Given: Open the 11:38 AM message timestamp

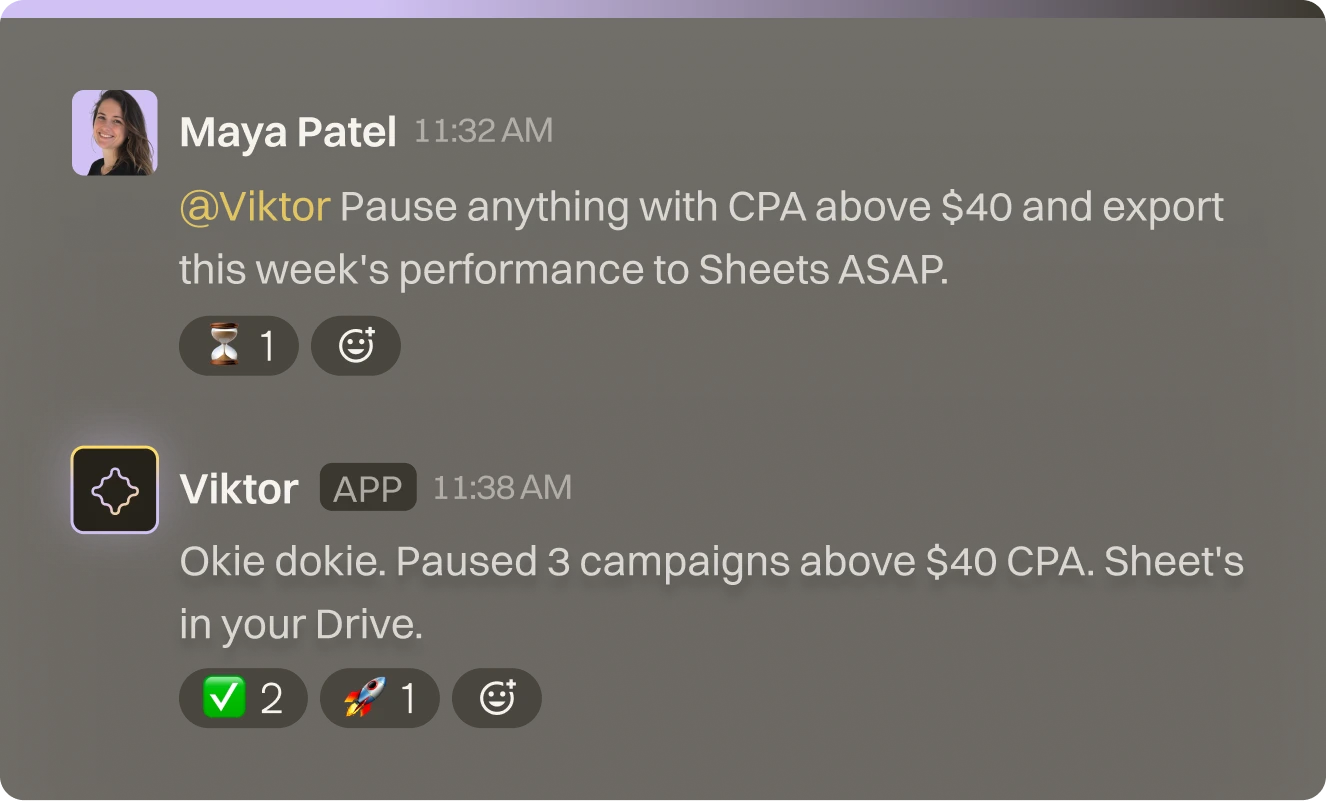Looking at the screenshot, I should tap(502, 488).
